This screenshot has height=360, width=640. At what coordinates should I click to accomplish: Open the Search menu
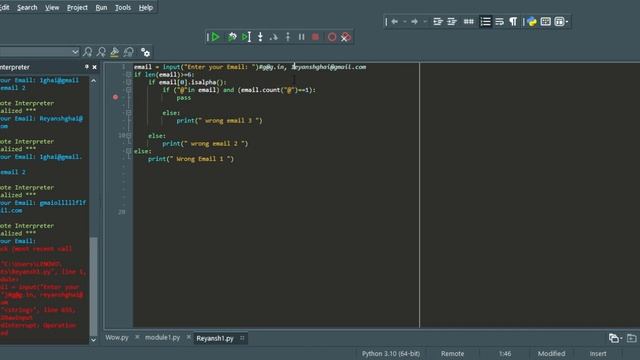[x=27, y=7]
